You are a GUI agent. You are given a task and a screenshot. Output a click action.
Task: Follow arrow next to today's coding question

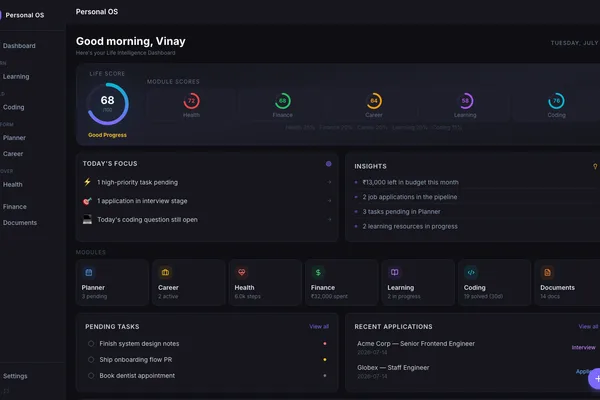(329, 219)
